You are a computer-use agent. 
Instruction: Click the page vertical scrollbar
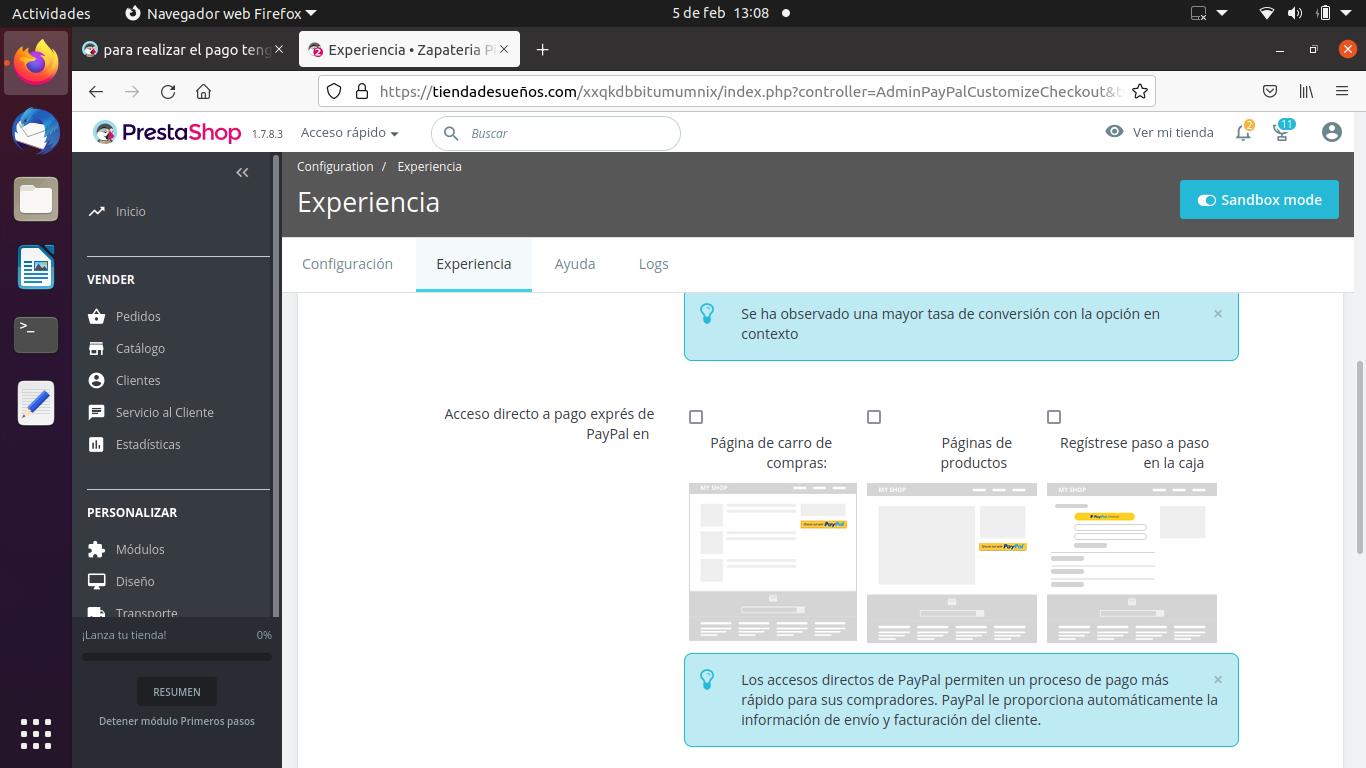coord(1359,455)
